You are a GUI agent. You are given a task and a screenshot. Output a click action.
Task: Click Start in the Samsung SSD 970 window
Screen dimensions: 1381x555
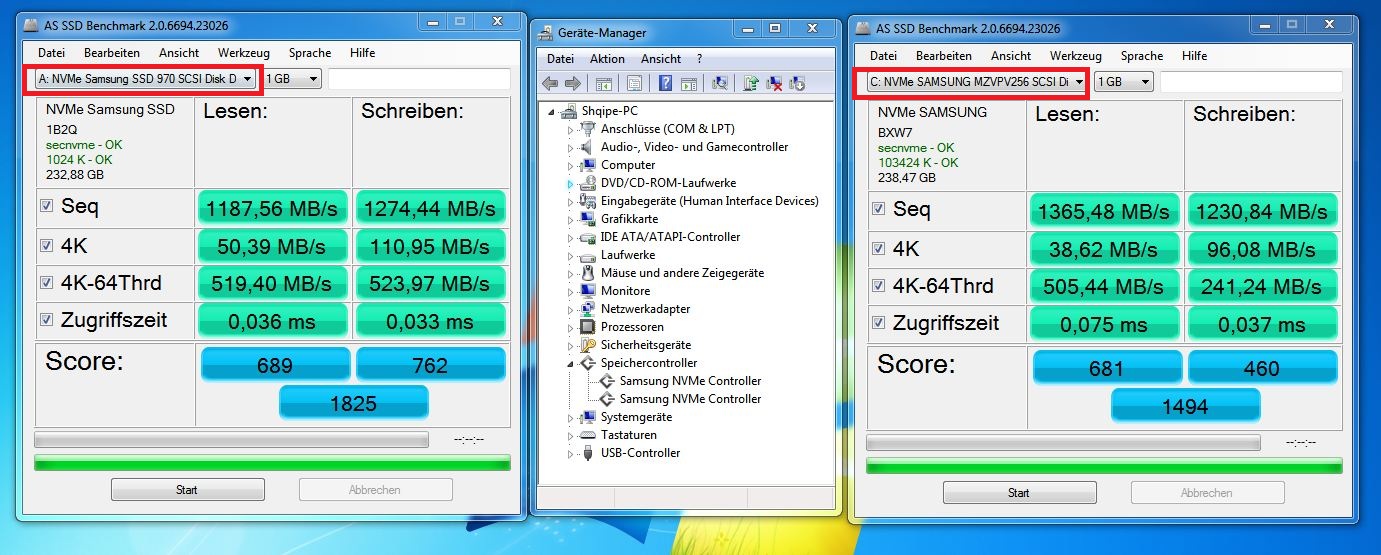click(x=187, y=490)
